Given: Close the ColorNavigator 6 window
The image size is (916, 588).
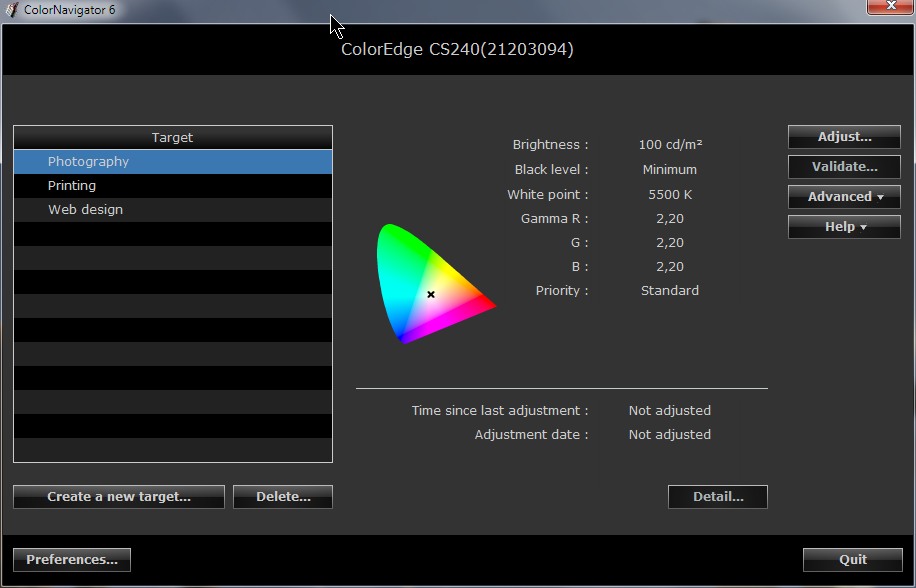Looking at the screenshot, I should [x=891, y=6].
